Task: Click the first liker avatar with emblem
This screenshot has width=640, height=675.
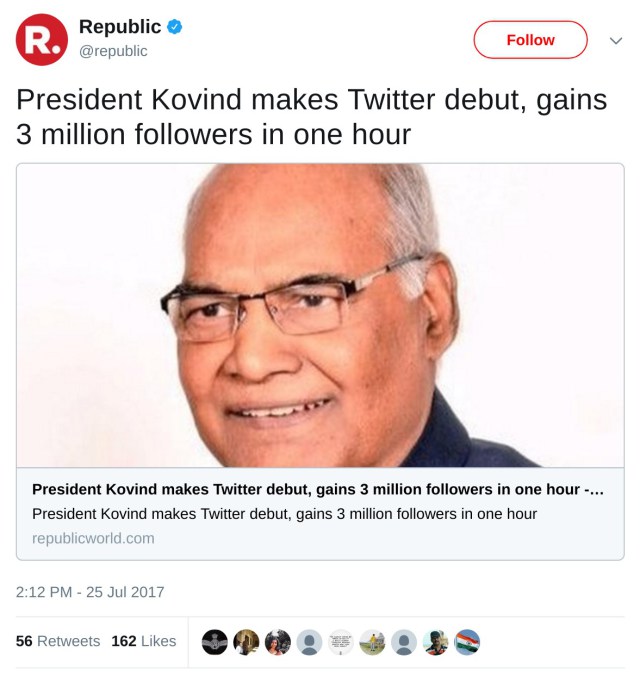Action: click(x=215, y=642)
